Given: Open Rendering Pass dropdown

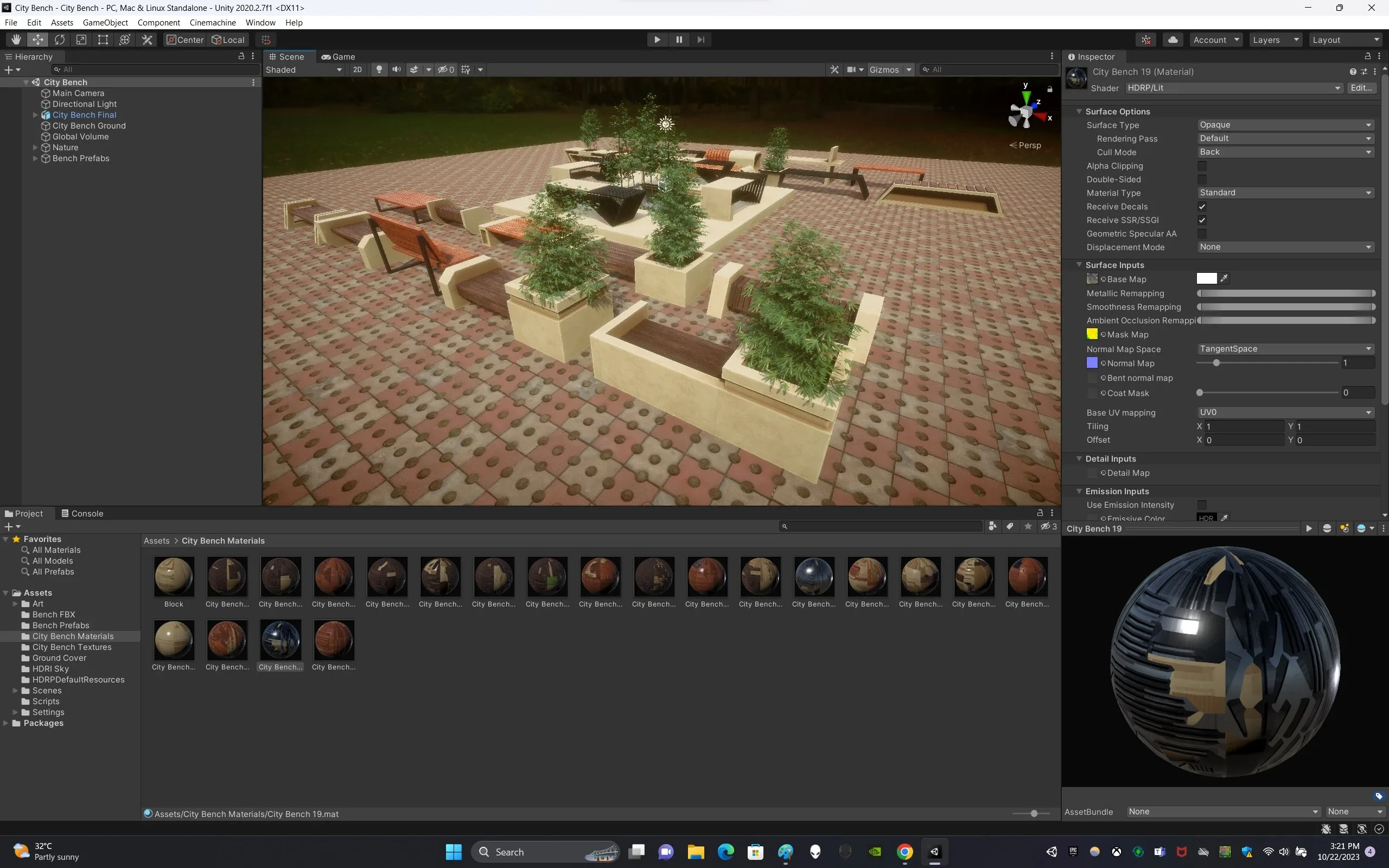Looking at the screenshot, I should click(1285, 138).
